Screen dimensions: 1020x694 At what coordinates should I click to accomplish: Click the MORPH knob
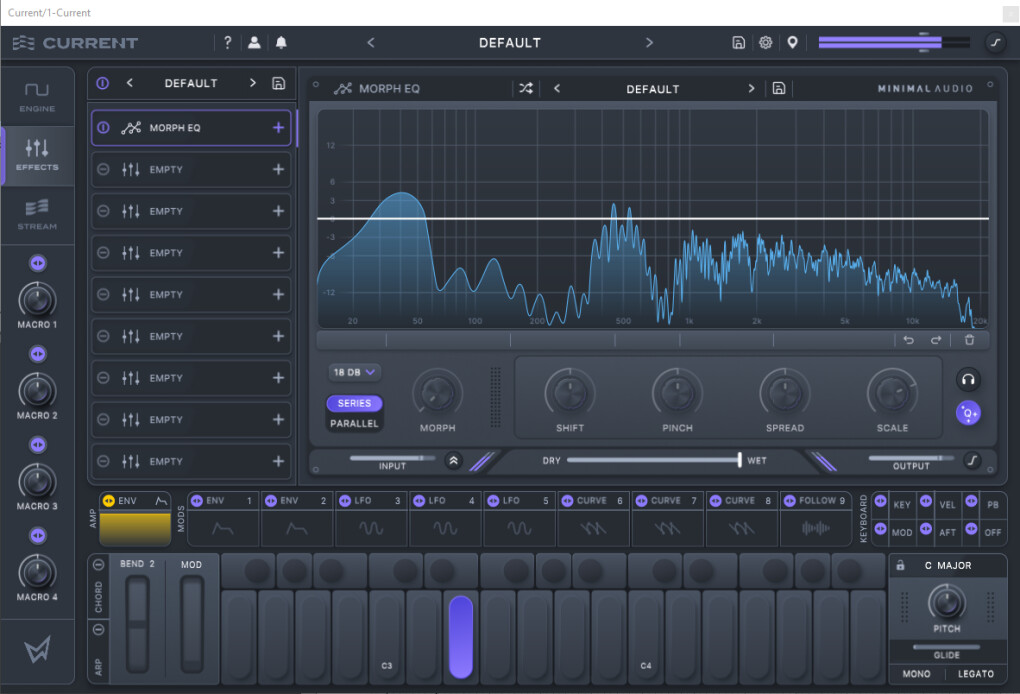pyautogui.click(x=437, y=394)
